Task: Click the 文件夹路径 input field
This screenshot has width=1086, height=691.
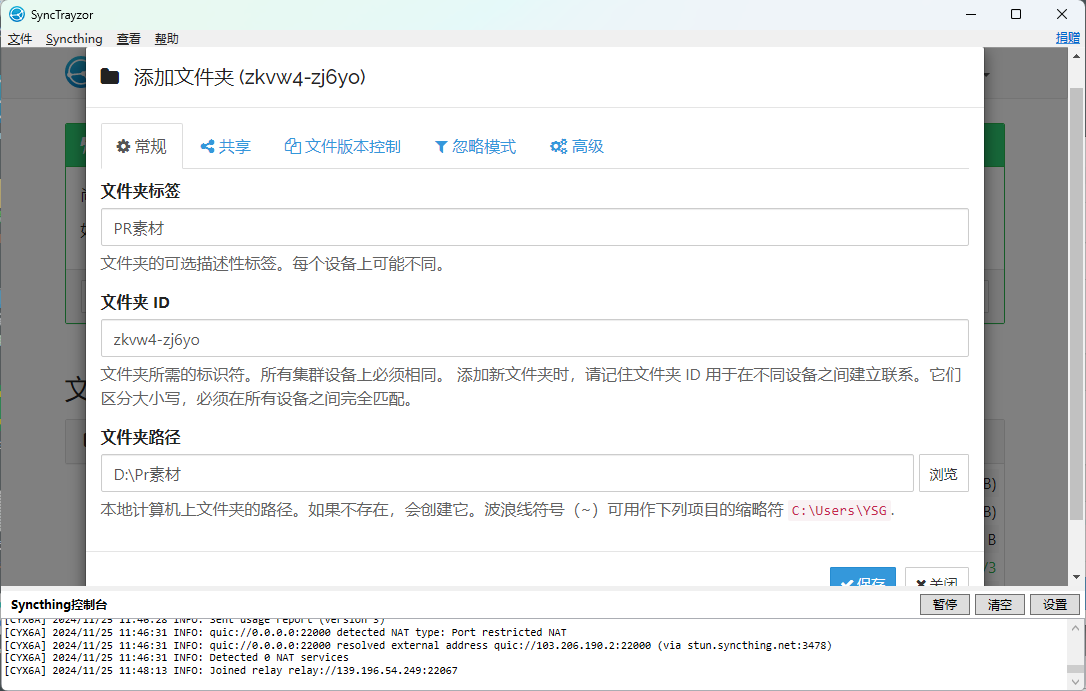Action: 507,474
